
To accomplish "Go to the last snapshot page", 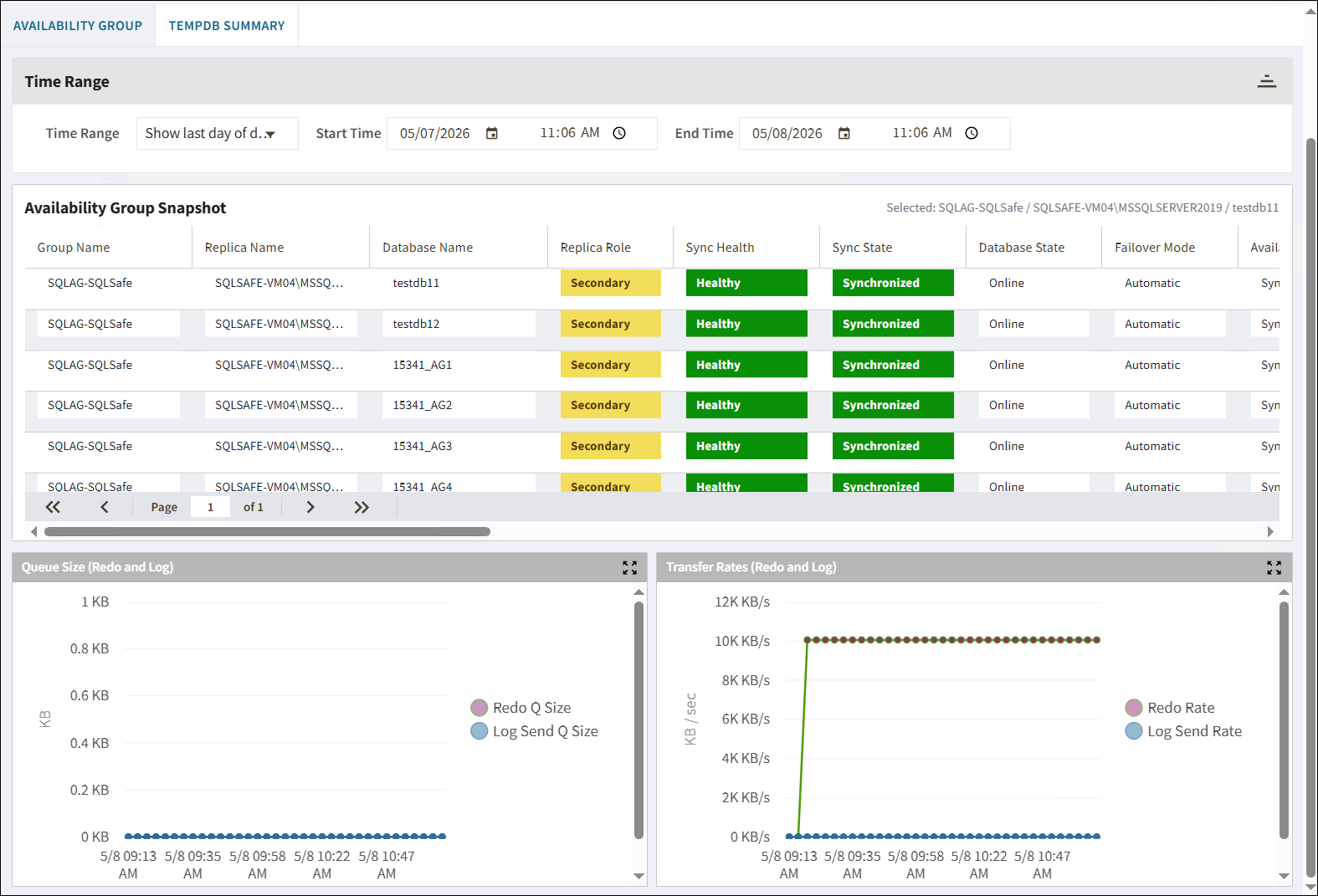I will [362, 507].
